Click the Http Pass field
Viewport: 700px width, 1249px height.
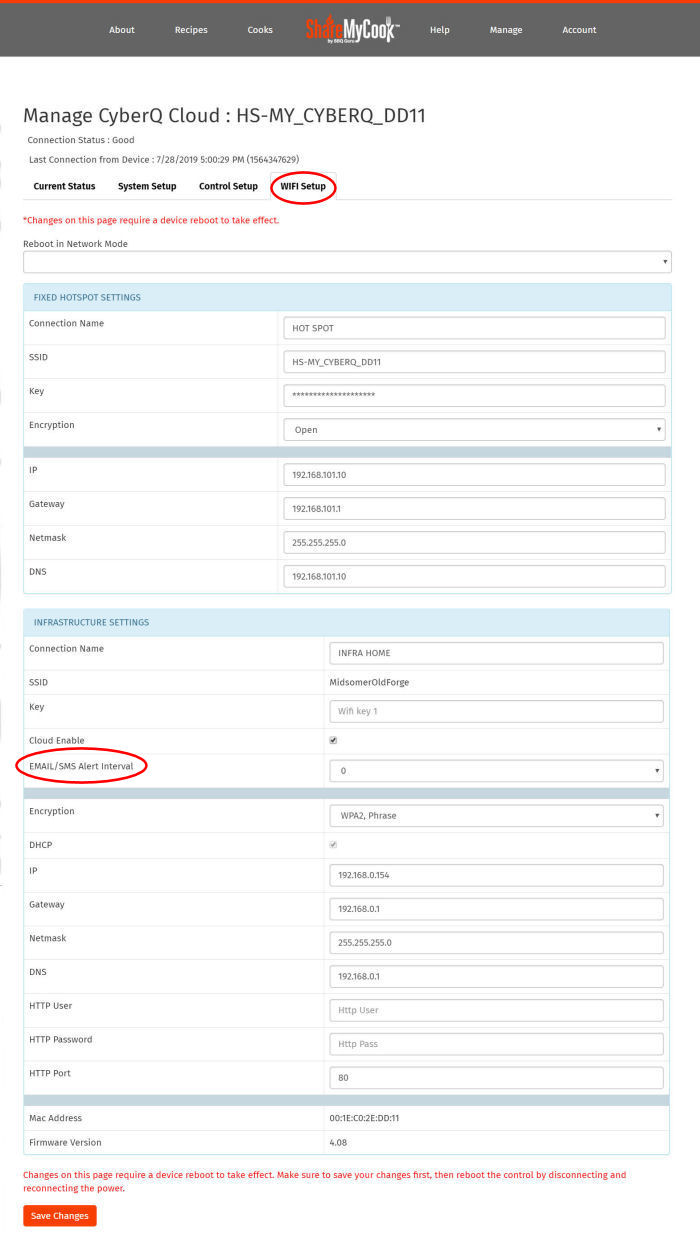click(x=496, y=1044)
